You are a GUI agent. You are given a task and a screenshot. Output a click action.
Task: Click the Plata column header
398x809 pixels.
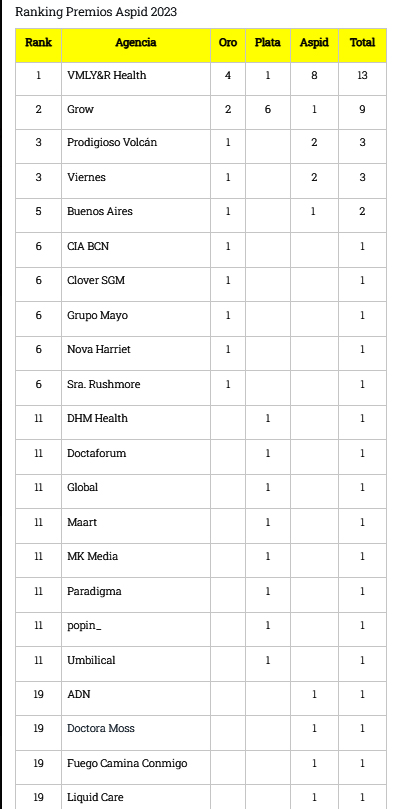[x=267, y=45]
